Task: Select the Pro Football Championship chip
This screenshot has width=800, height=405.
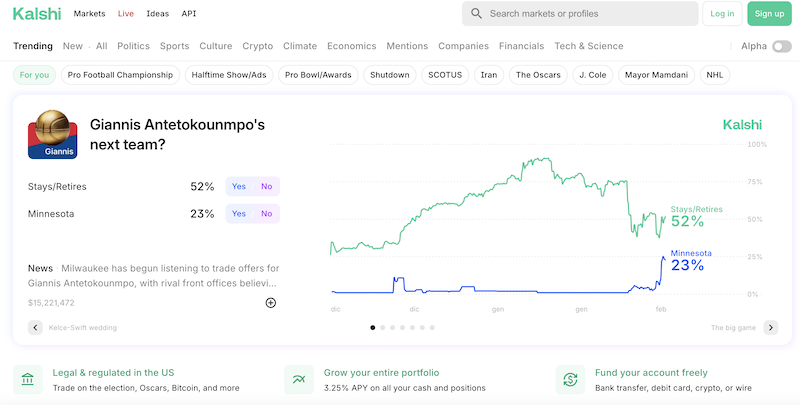Action: pyautogui.click(x=121, y=75)
